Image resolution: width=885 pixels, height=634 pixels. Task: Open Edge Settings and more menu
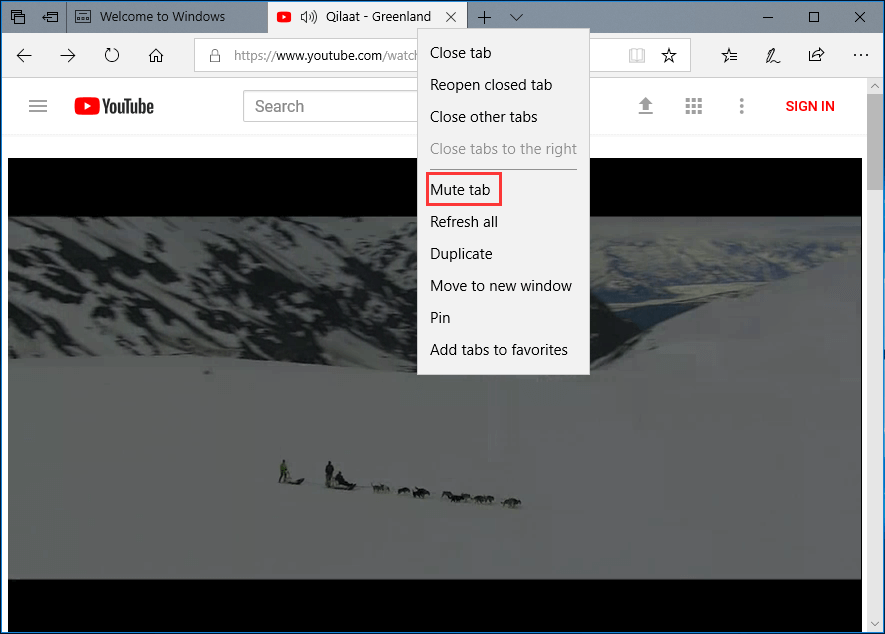[861, 55]
